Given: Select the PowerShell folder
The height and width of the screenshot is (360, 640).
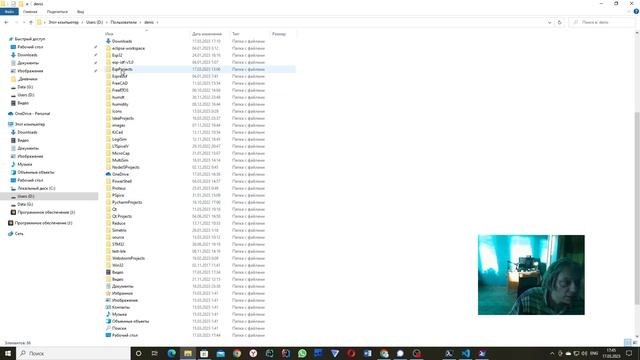Looking at the screenshot, I should (122, 181).
